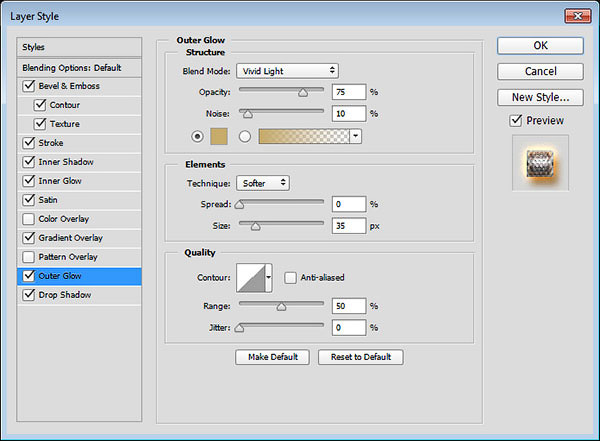This screenshot has width=600, height=441.
Task: Click the Range slider handle
Action: pos(281,306)
